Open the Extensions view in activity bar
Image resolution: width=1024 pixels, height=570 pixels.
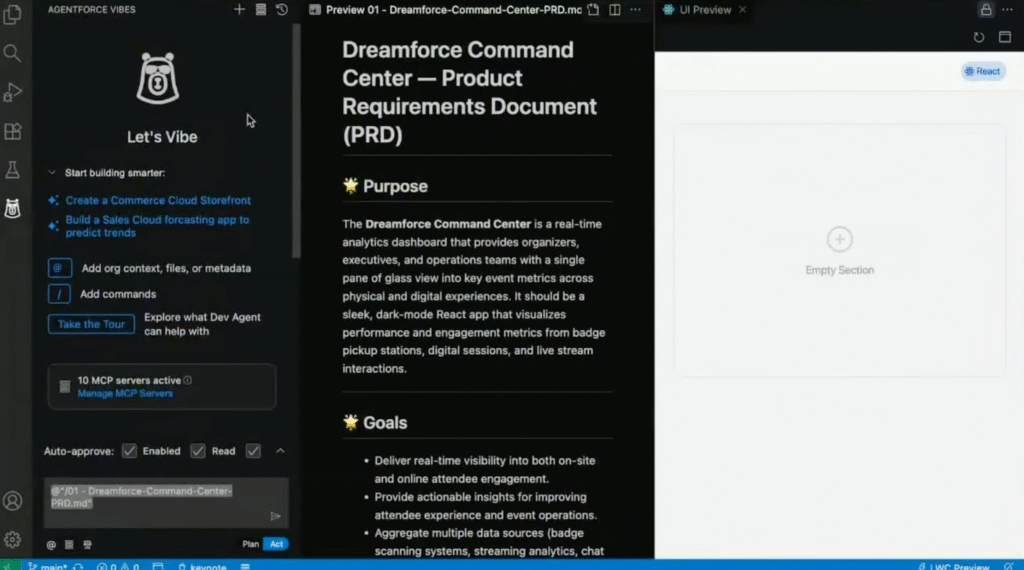(x=13, y=131)
